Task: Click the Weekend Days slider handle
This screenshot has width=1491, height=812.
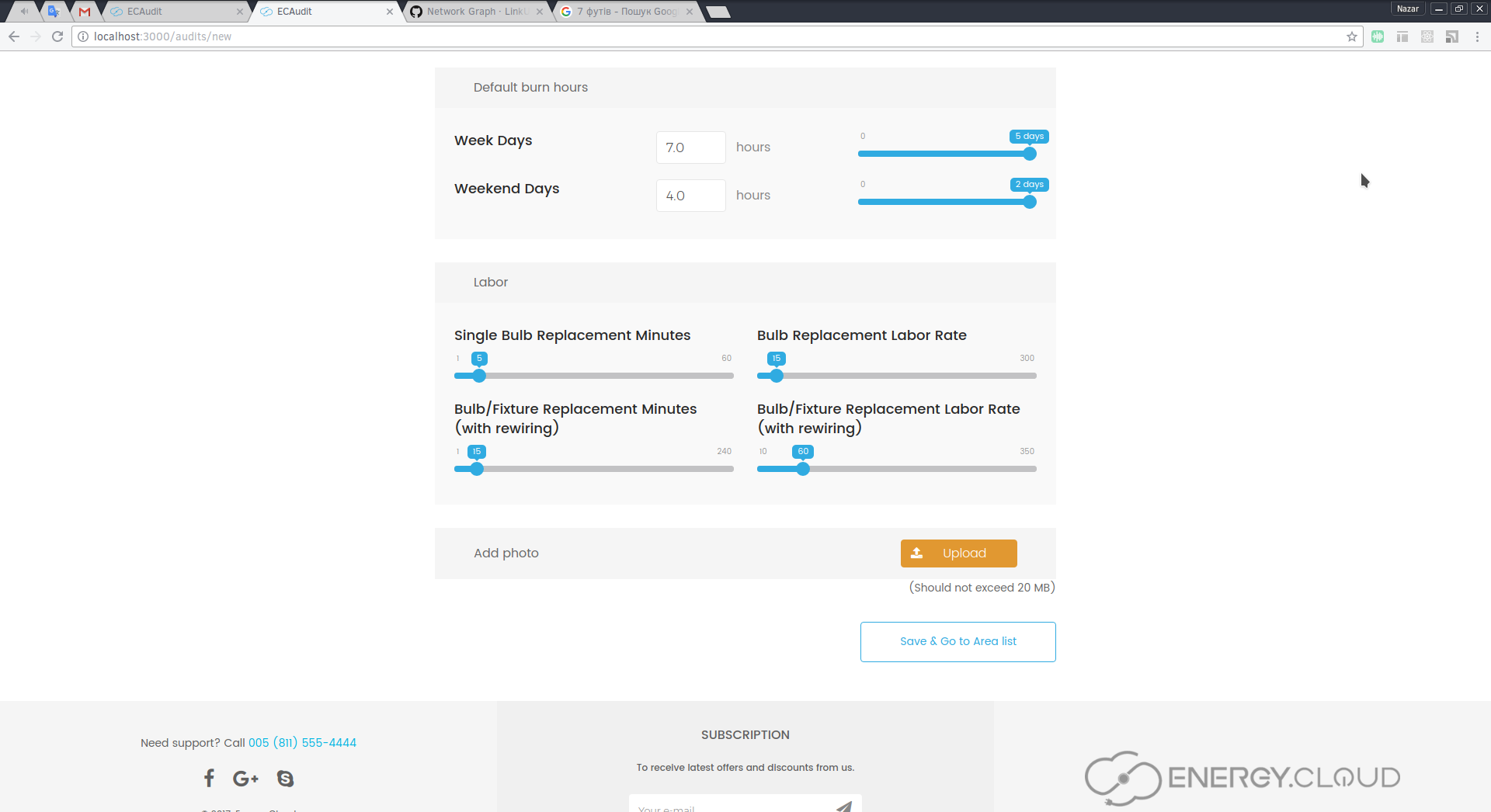Action: [1030, 202]
